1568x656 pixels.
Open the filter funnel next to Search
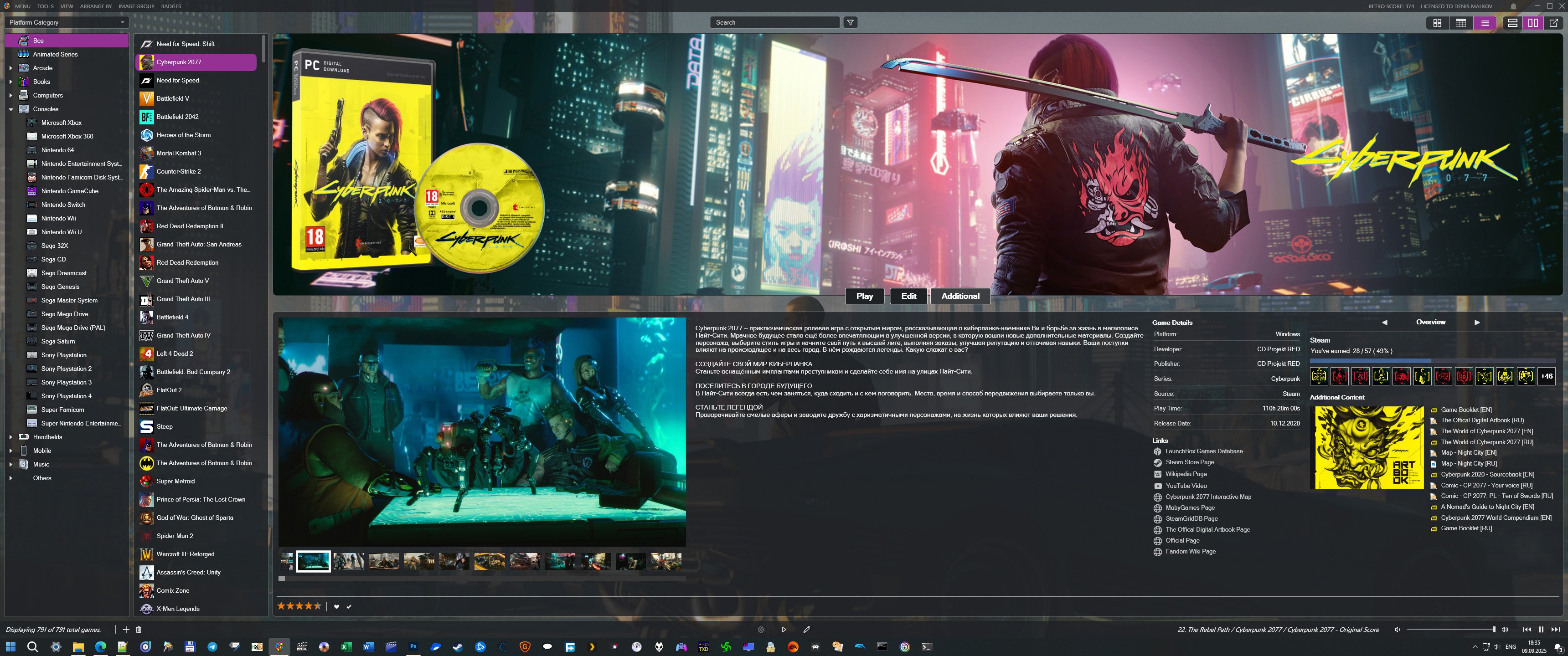(851, 22)
